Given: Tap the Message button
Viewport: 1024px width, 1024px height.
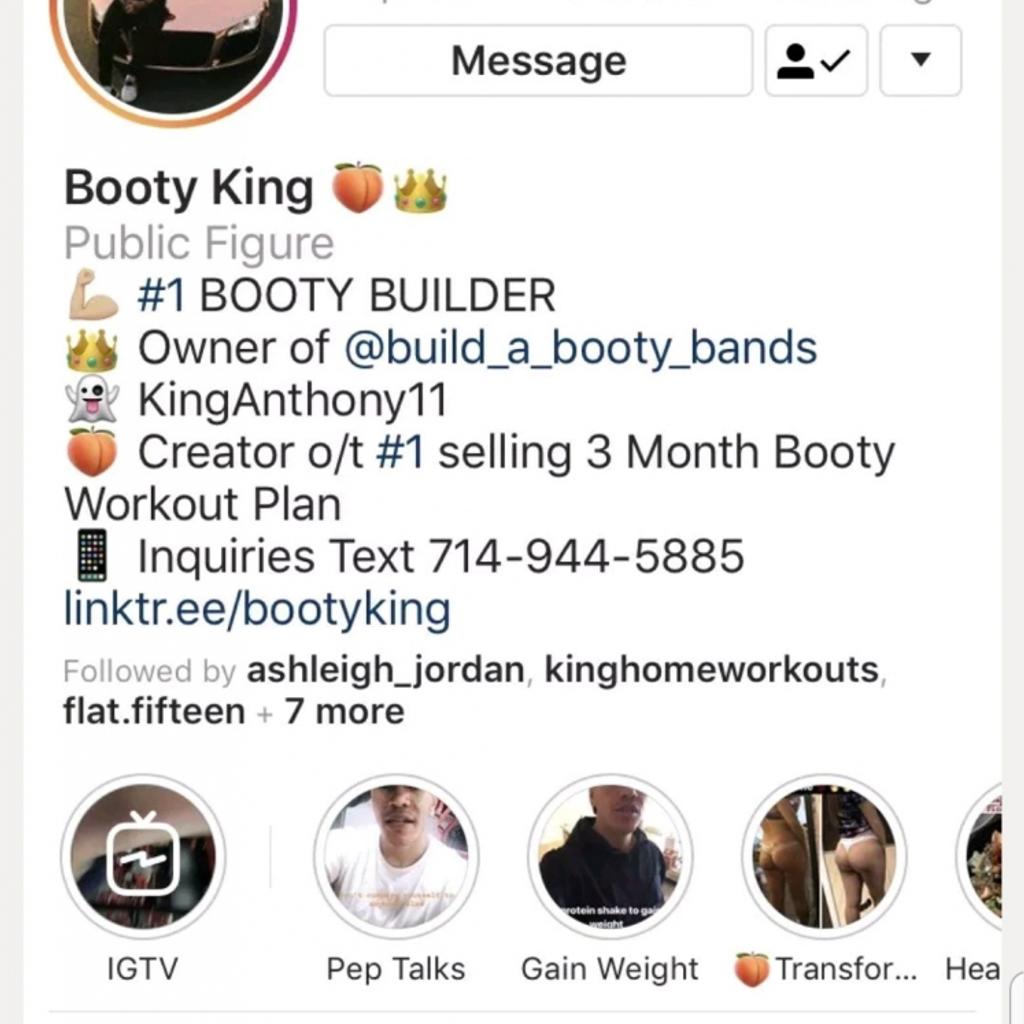Looking at the screenshot, I should [x=538, y=61].
